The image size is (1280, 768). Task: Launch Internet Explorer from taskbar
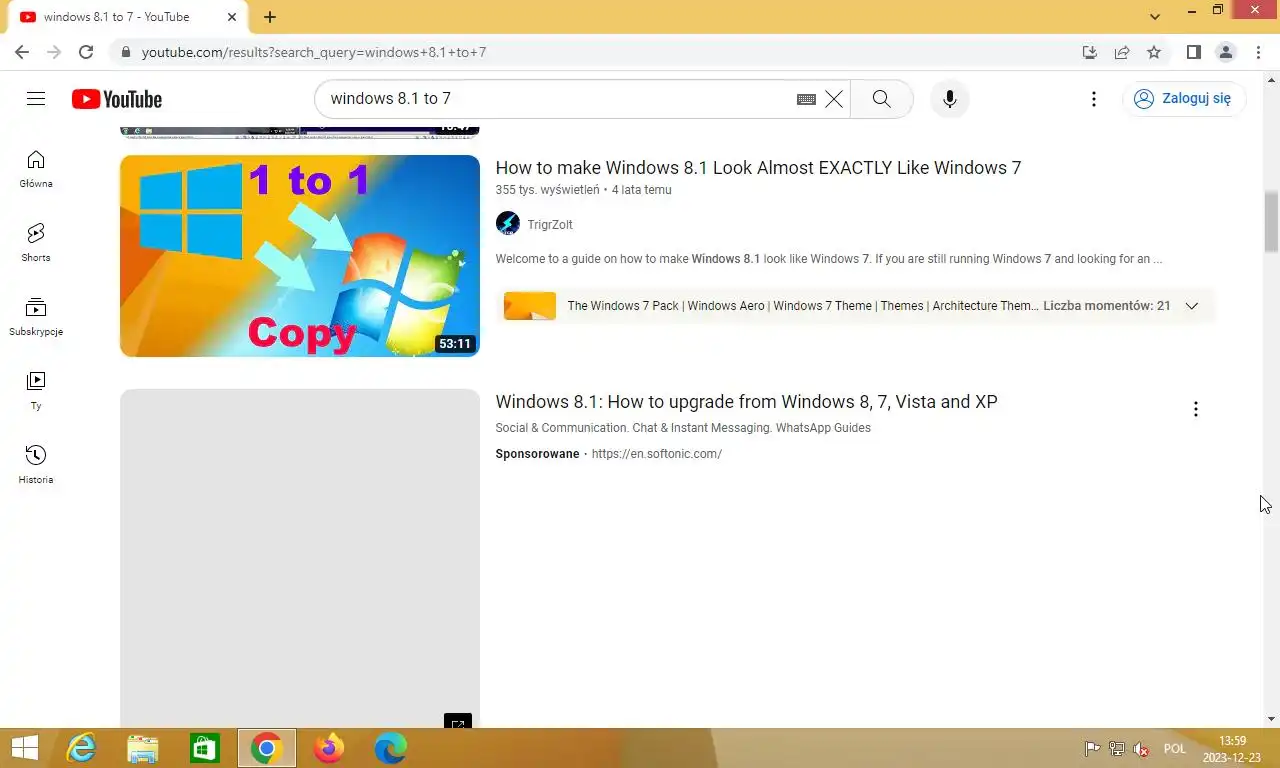coord(81,748)
